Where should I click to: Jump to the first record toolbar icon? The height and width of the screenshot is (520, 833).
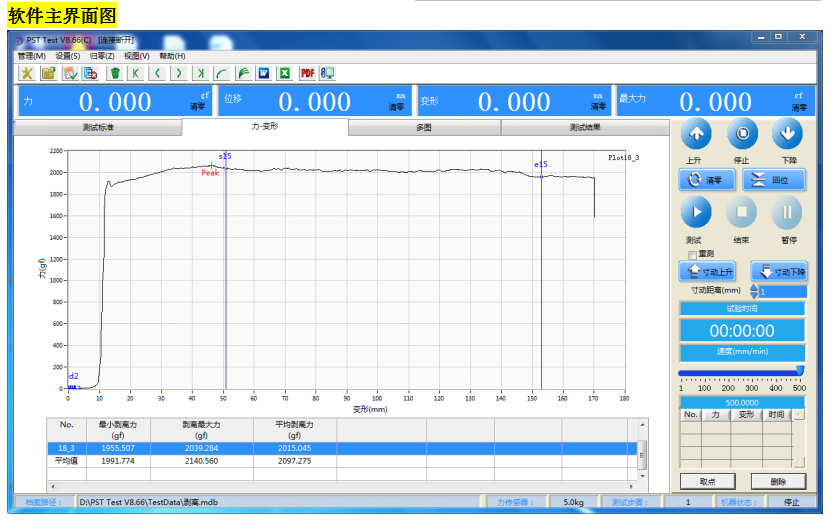pos(136,73)
